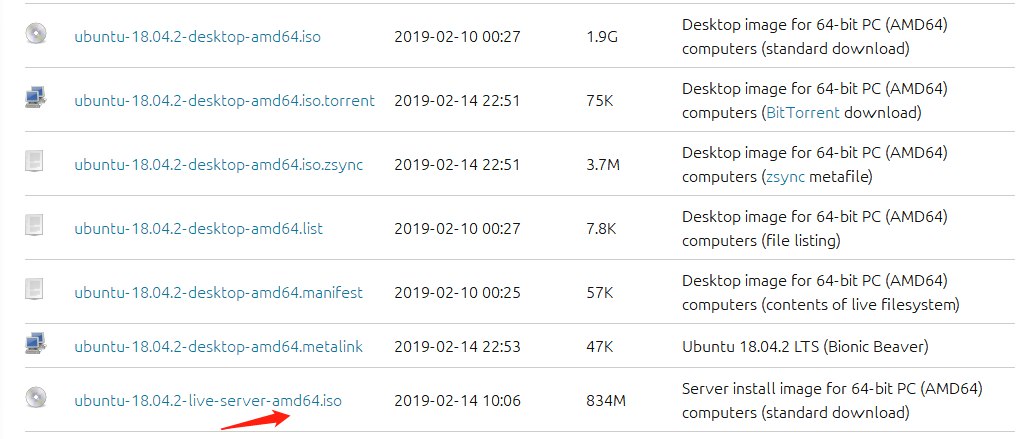Click the 3.7M file size
Screen dimensions: 1033x439
(x=603, y=165)
